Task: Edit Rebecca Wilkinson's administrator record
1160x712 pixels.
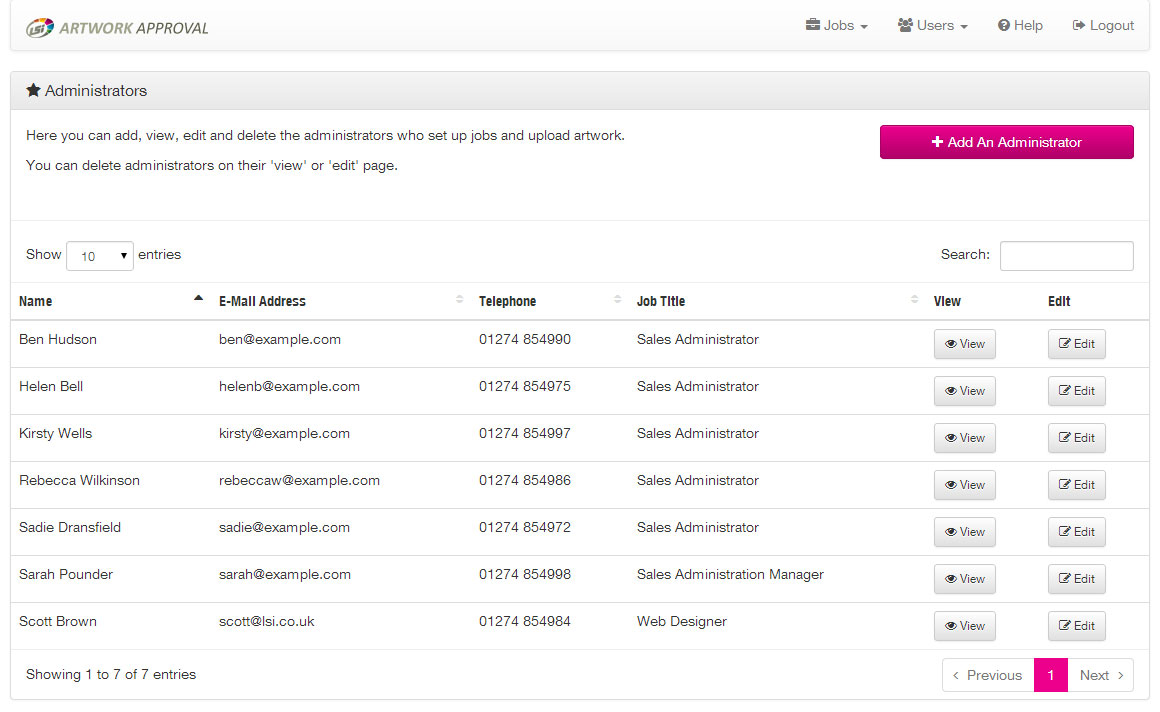Action: click(1076, 485)
